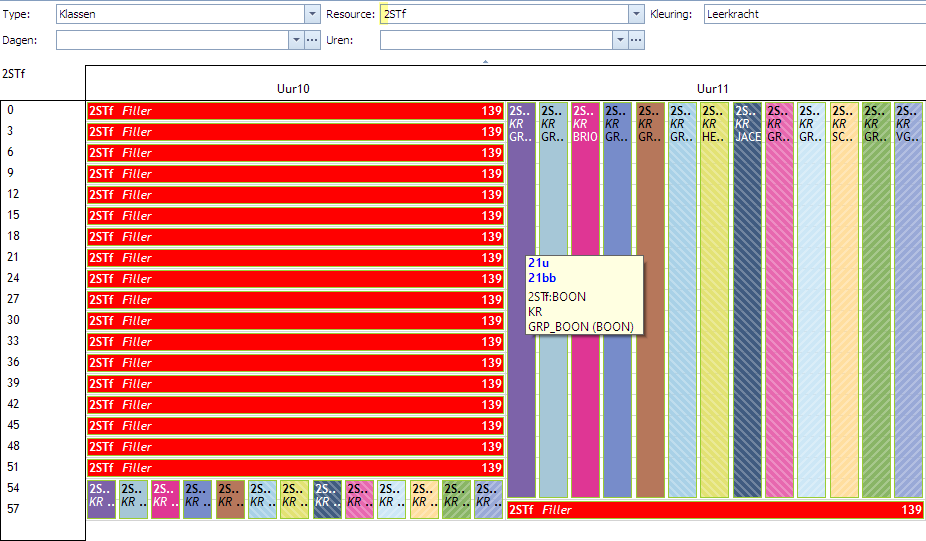This screenshot has height=541, width=926.
Task: Select the 2STf Filler block in row 9
Action: (295, 174)
